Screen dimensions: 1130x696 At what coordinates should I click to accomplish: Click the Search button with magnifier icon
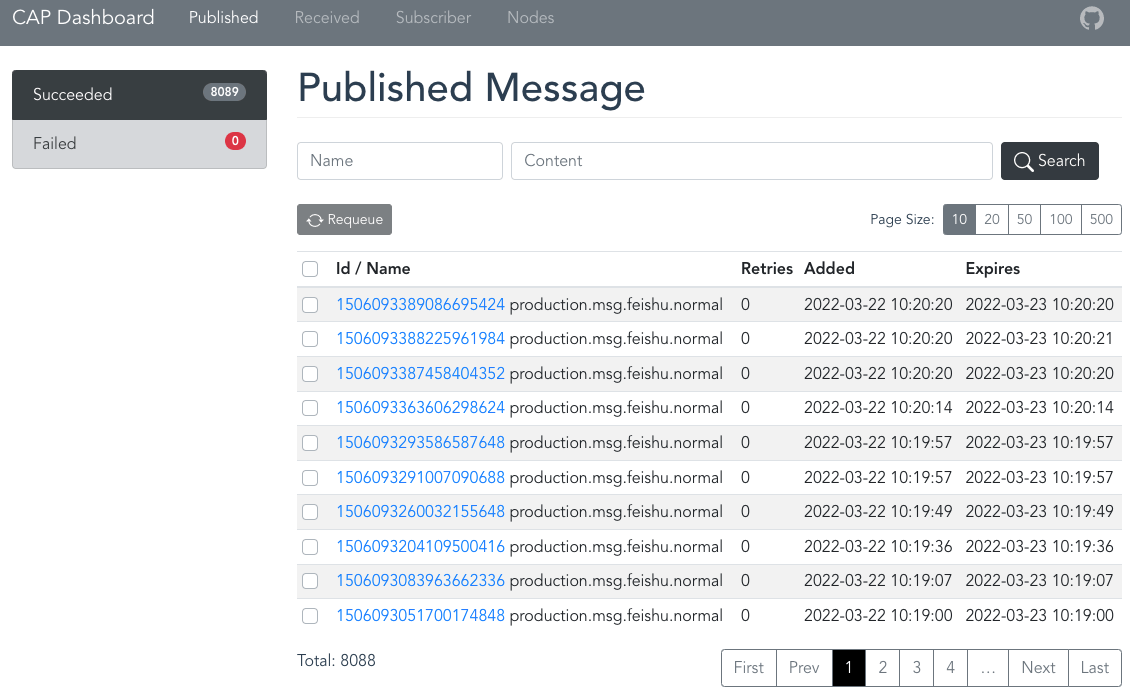click(x=1049, y=161)
